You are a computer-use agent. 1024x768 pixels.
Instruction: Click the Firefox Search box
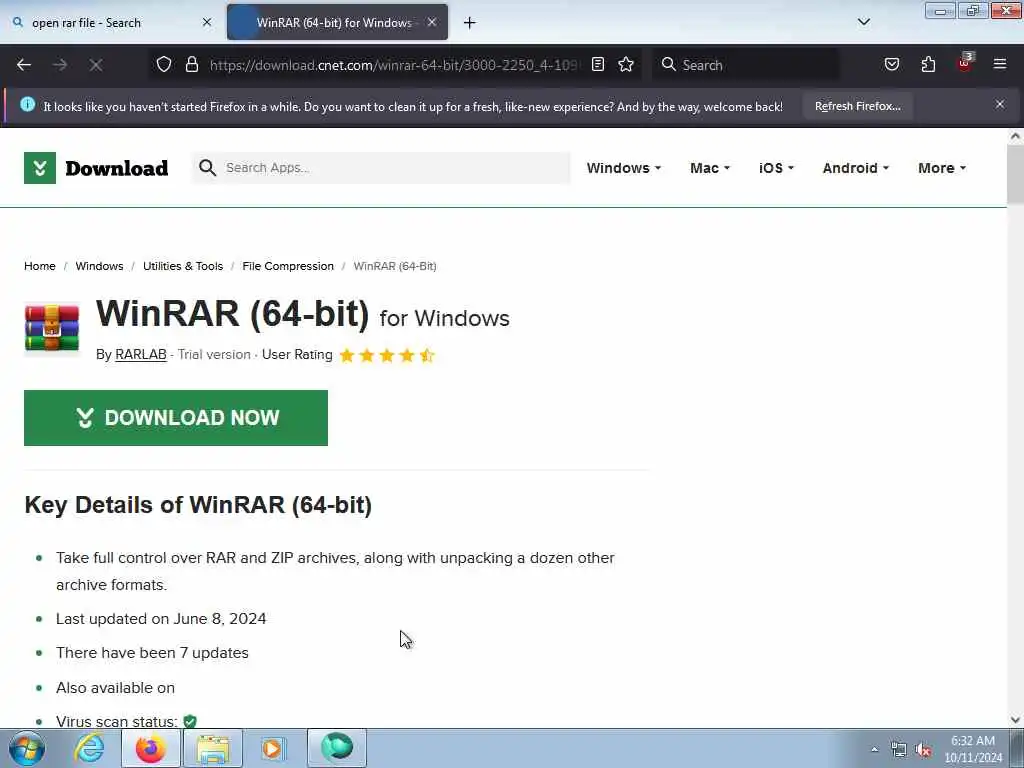click(x=746, y=65)
